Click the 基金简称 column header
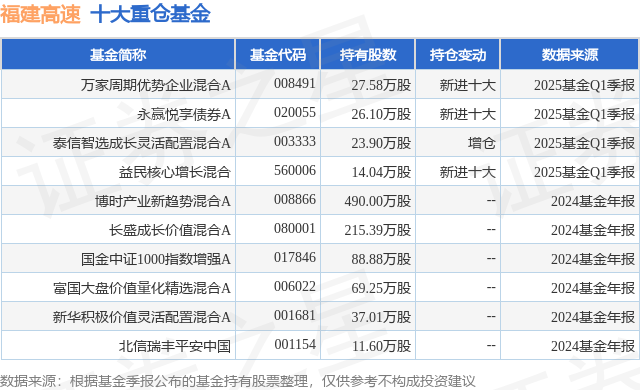Image resolution: width=640 pixels, height=390 pixels. tap(118, 55)
